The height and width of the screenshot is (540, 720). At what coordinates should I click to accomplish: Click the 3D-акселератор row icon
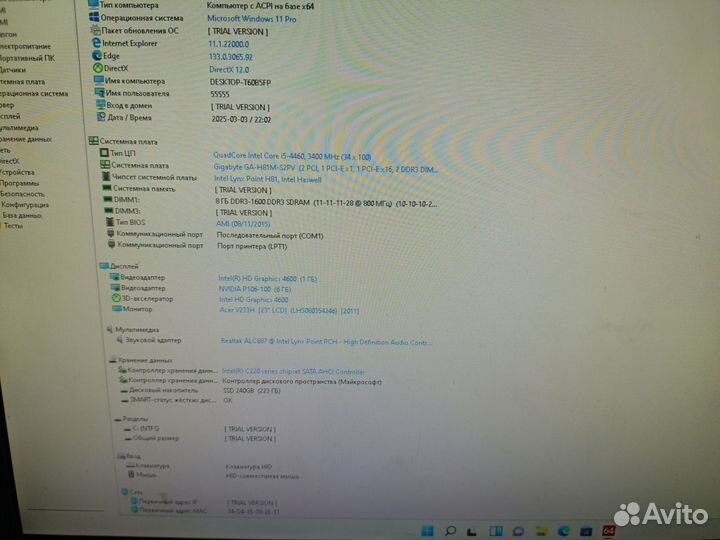(116, 298)
